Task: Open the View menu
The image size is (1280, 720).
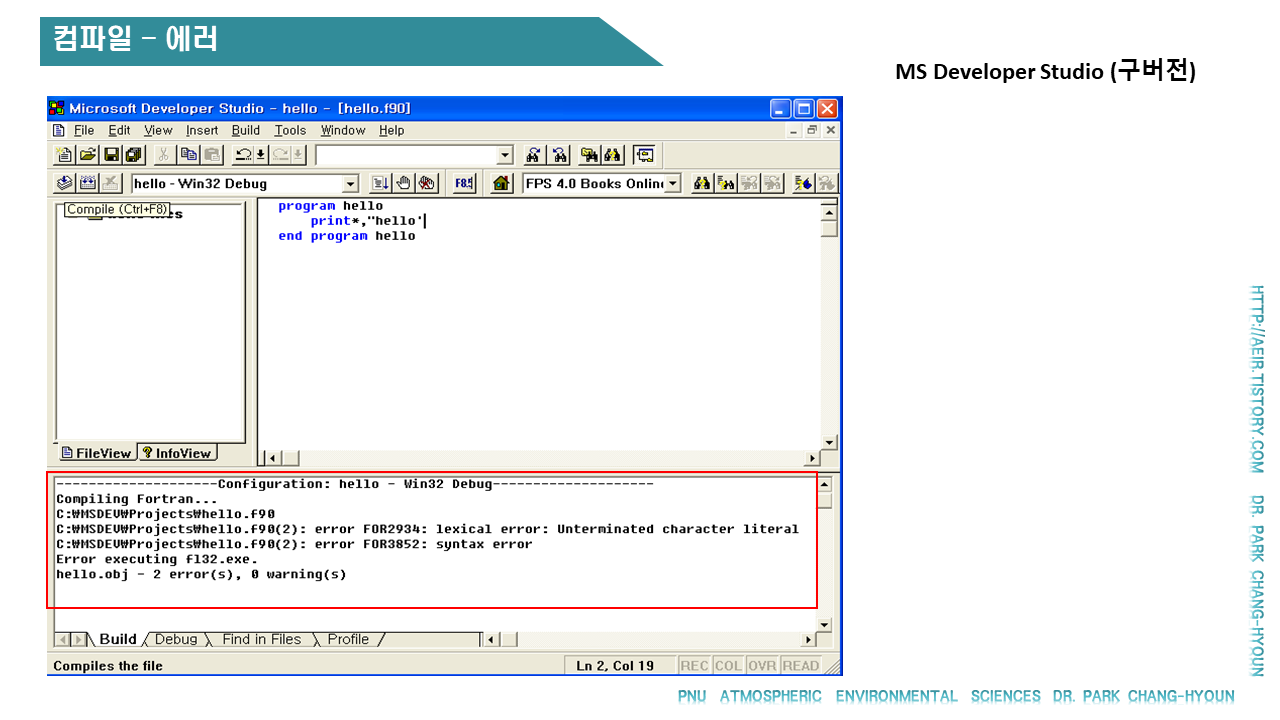Action: [x=158, y=130]
